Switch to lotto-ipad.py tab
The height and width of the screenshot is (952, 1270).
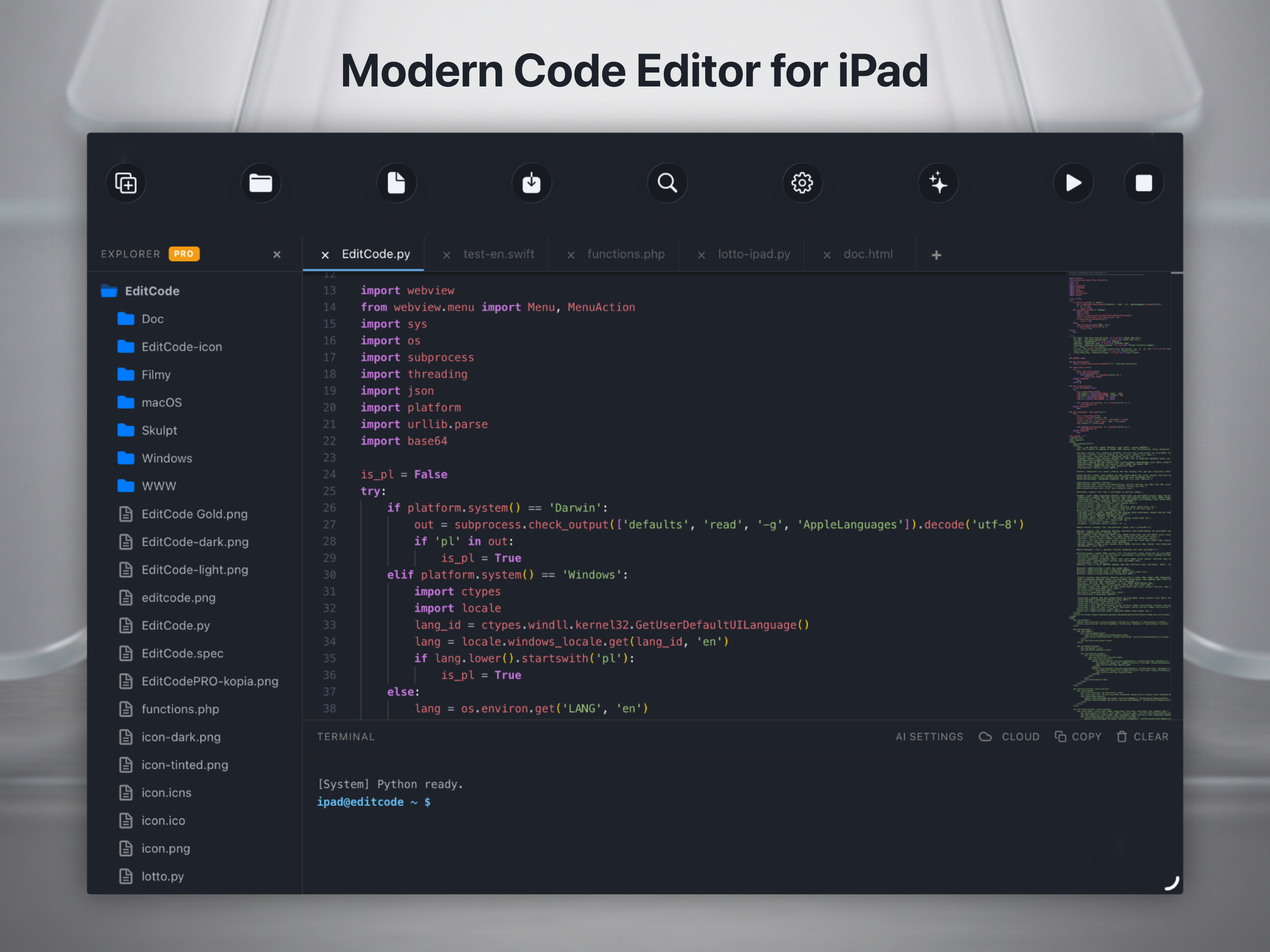(x=754, y=254)
